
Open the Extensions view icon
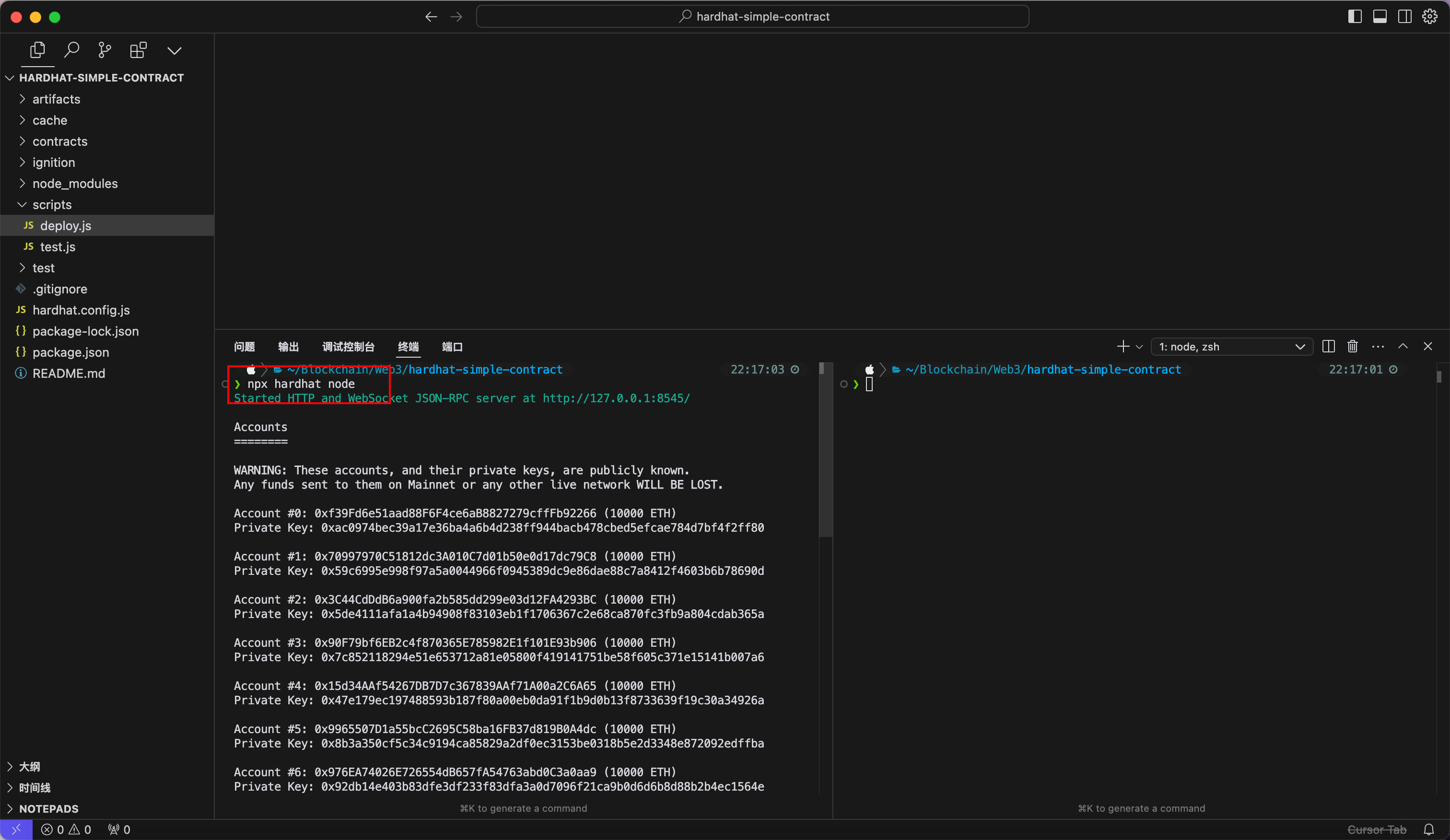pos(138,50)
